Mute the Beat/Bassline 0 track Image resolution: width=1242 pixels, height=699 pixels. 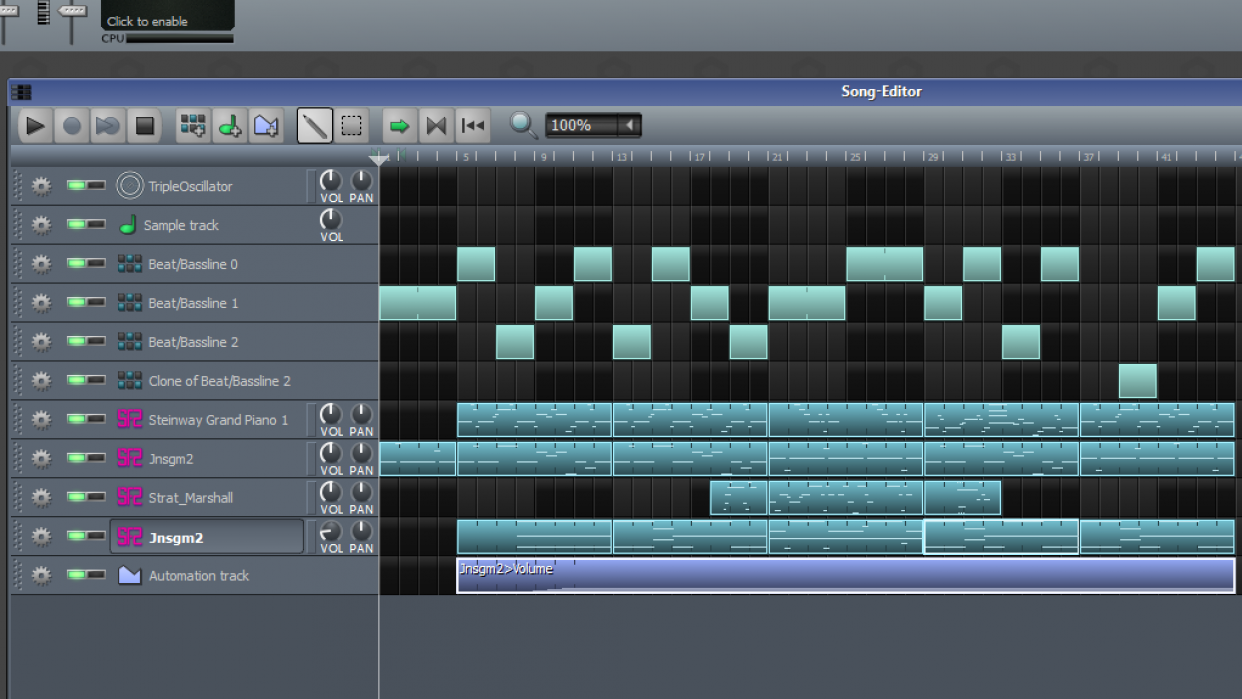[76, 264]
